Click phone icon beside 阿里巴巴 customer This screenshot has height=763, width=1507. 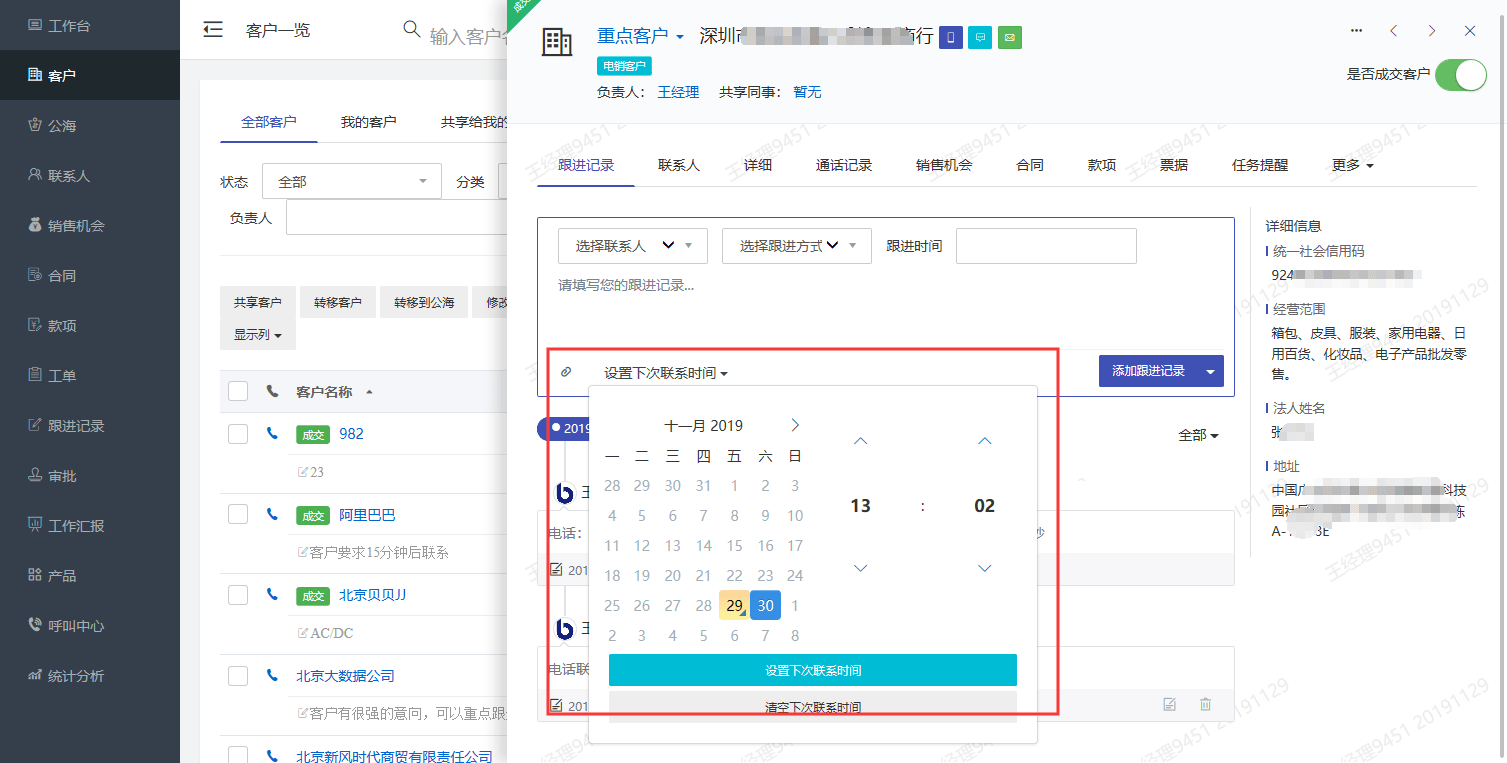[x=272, y=514]
